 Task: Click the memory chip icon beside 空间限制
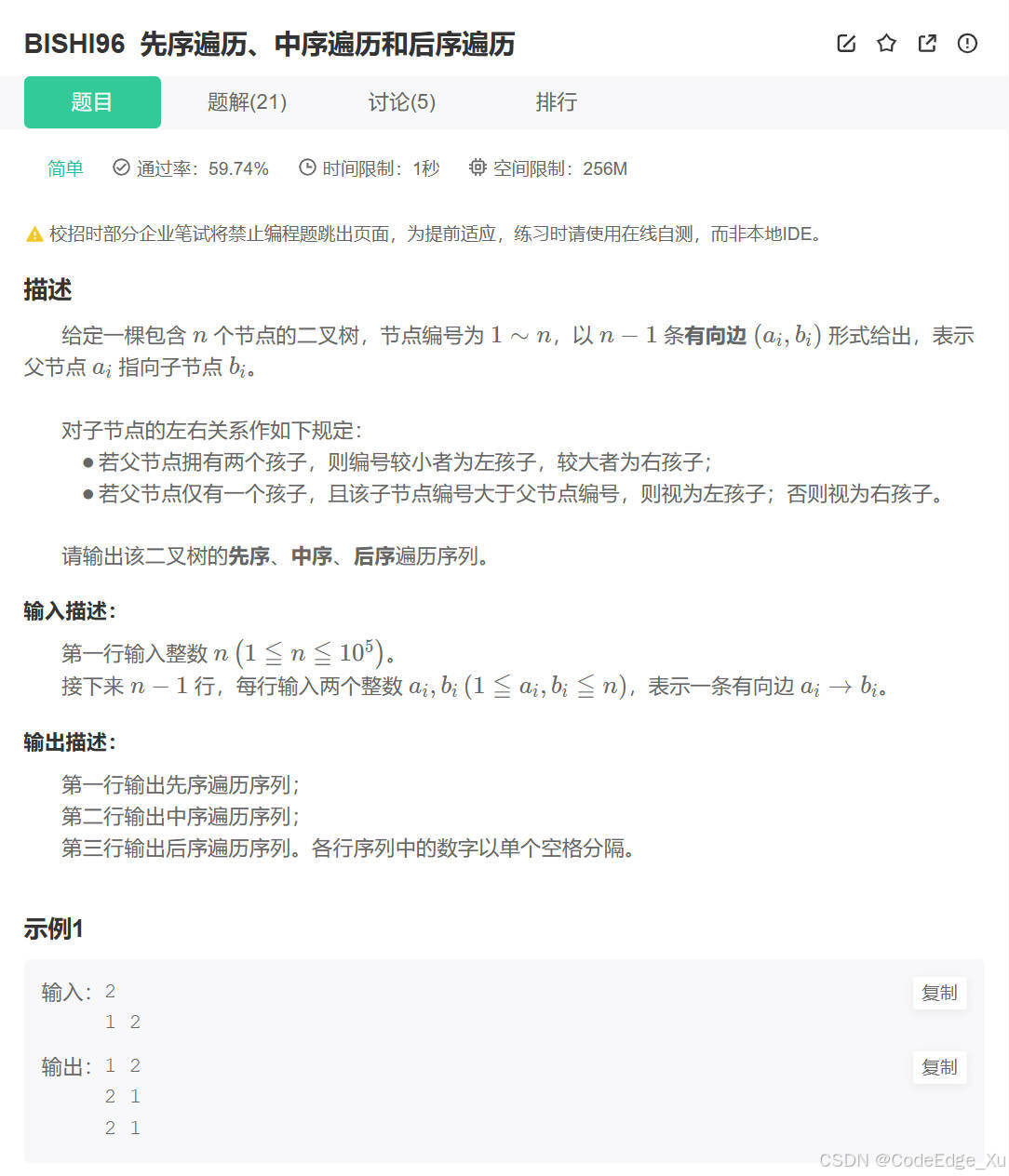pos(477,167)
